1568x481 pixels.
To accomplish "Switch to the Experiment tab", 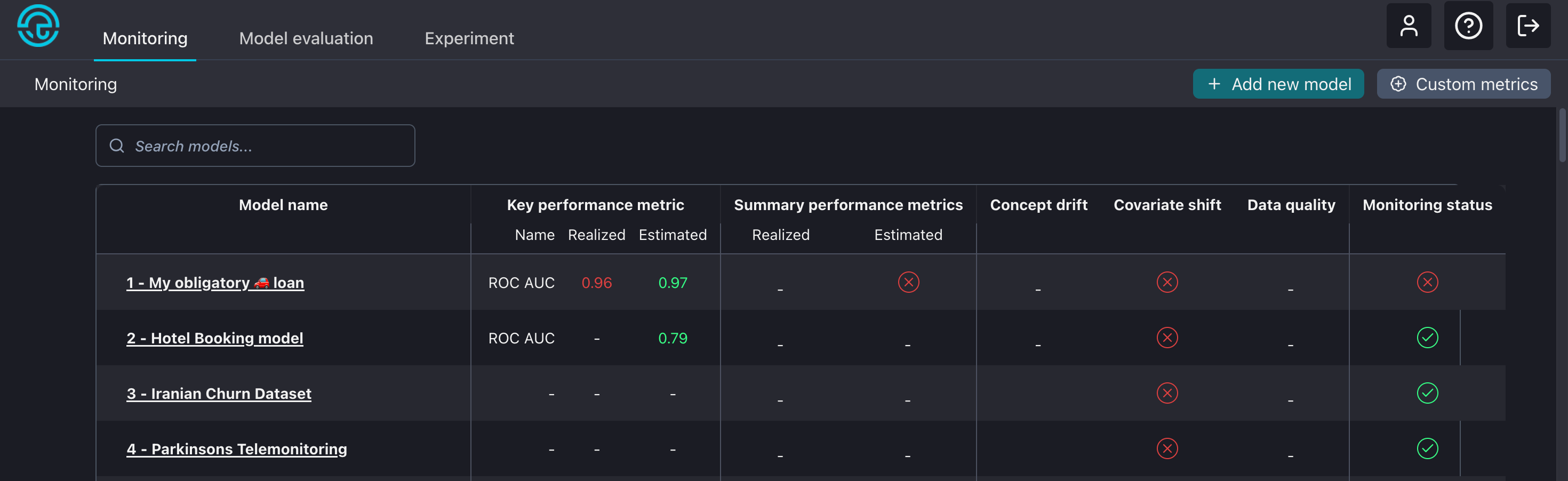I will click(469, 38).
